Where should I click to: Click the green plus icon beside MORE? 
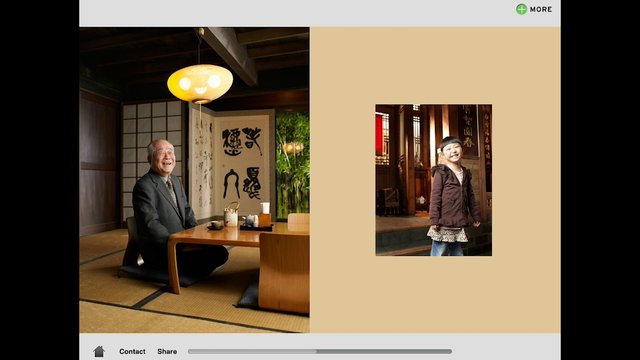[x=521, y=9]
